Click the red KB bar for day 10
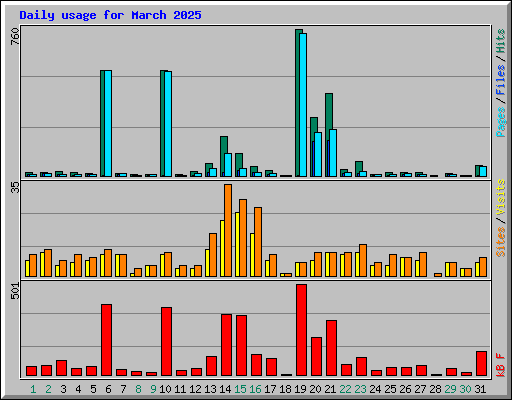 point(166,342)
